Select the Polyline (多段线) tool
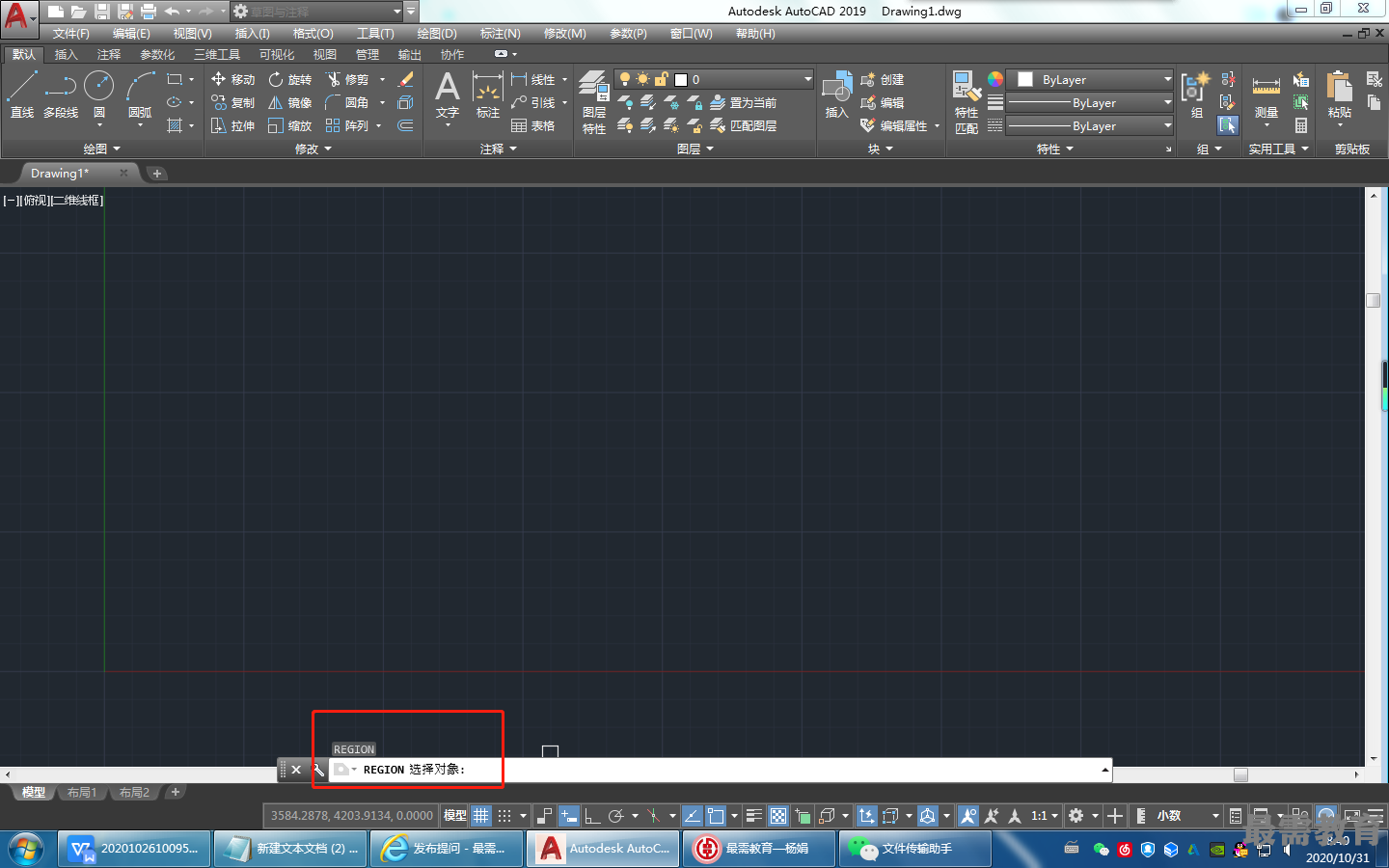This screenshot has height=868, width=1389. 61,94
